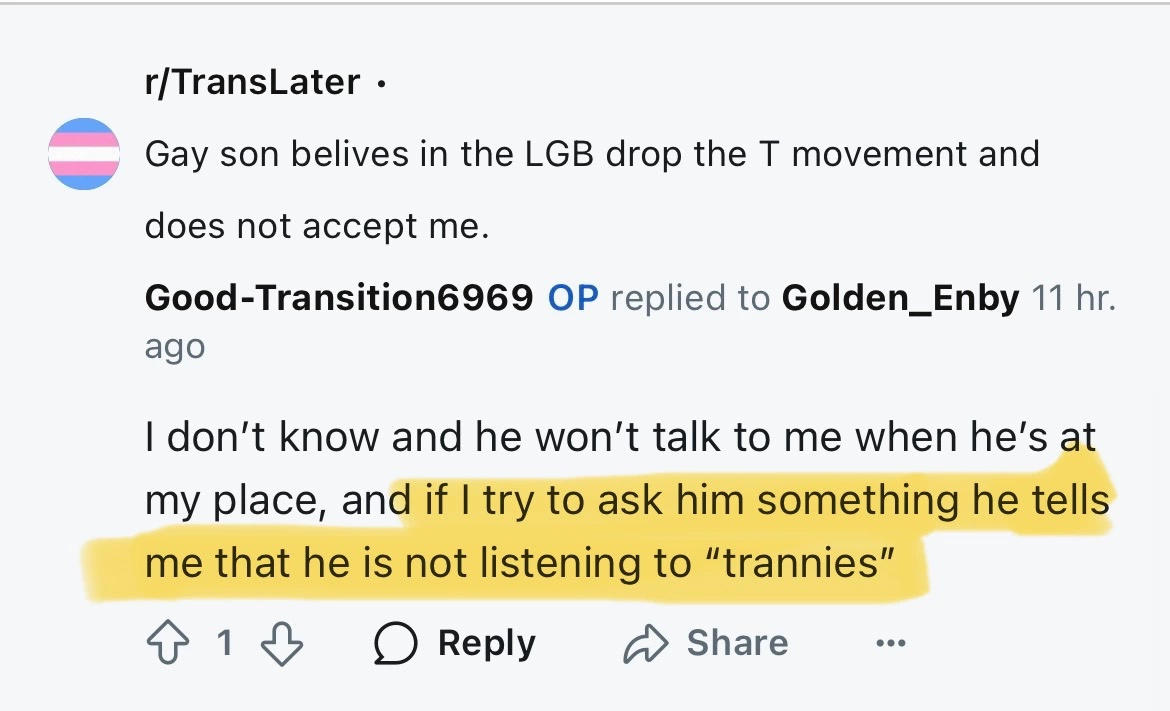Viewport: 1170px width, 711px height.
Task: Click the vote count number 1
Action: [x=225, y=643]
